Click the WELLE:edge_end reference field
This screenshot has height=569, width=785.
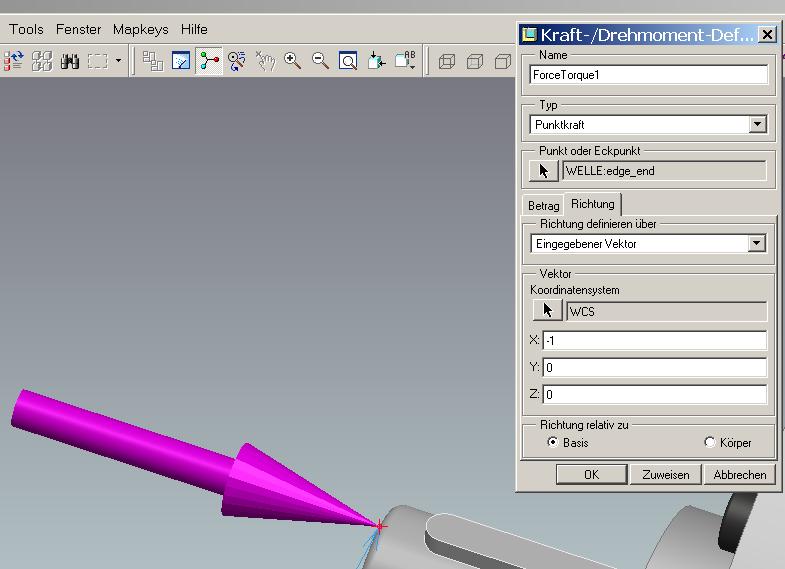coord(664,171)
